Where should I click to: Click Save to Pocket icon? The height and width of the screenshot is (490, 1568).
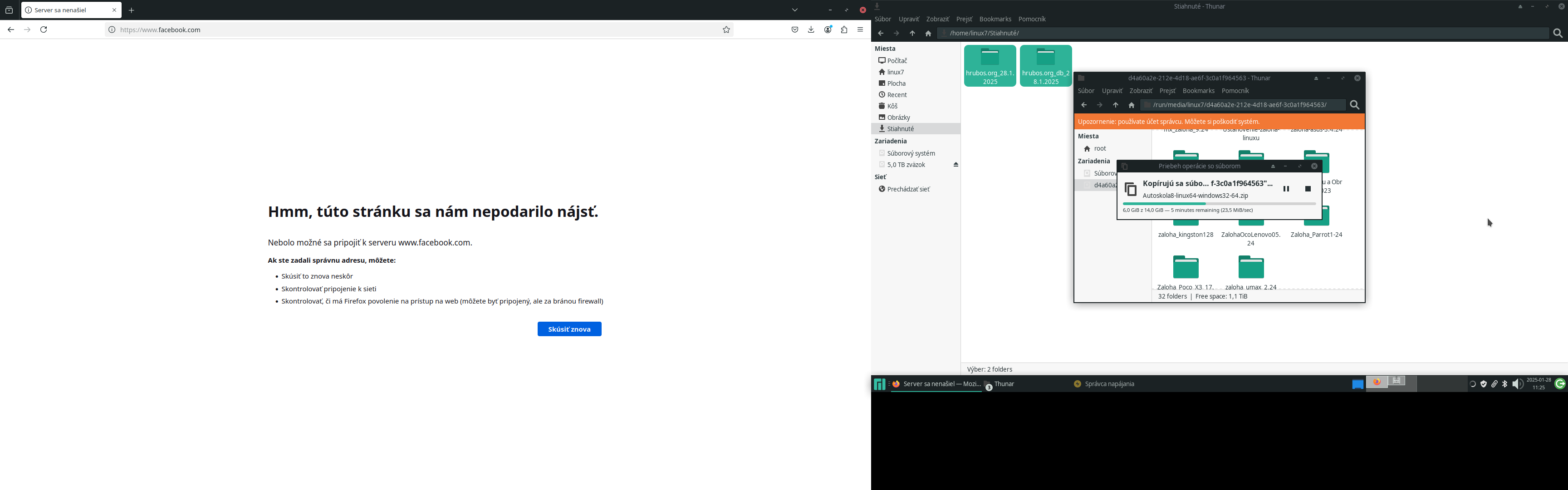click(795, 30)
